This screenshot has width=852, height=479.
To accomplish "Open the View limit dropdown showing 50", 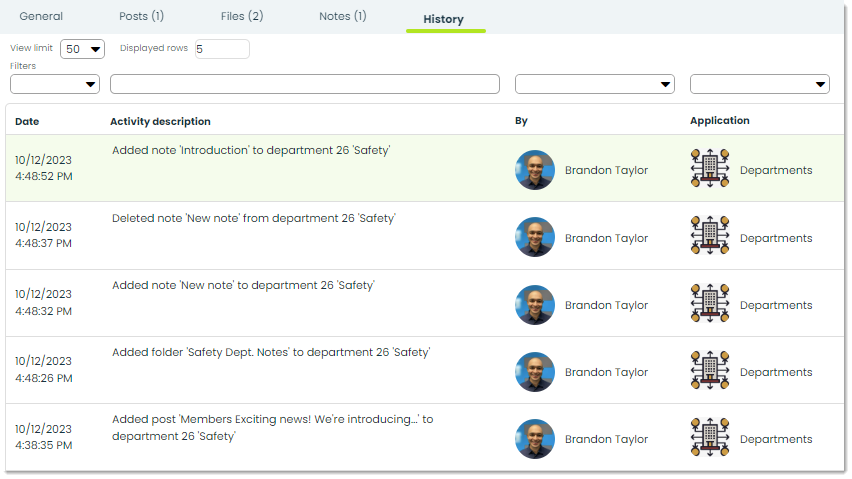I will 83,49.
